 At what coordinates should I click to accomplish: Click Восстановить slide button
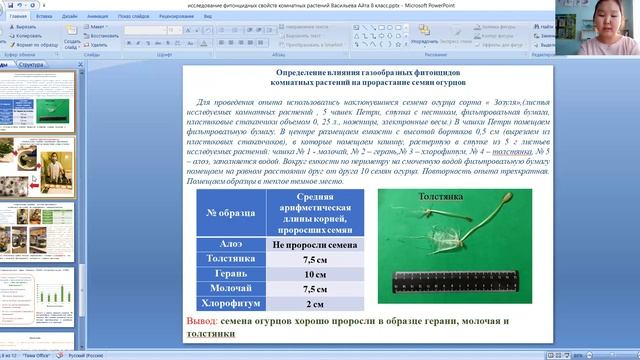tap(101, 36)
